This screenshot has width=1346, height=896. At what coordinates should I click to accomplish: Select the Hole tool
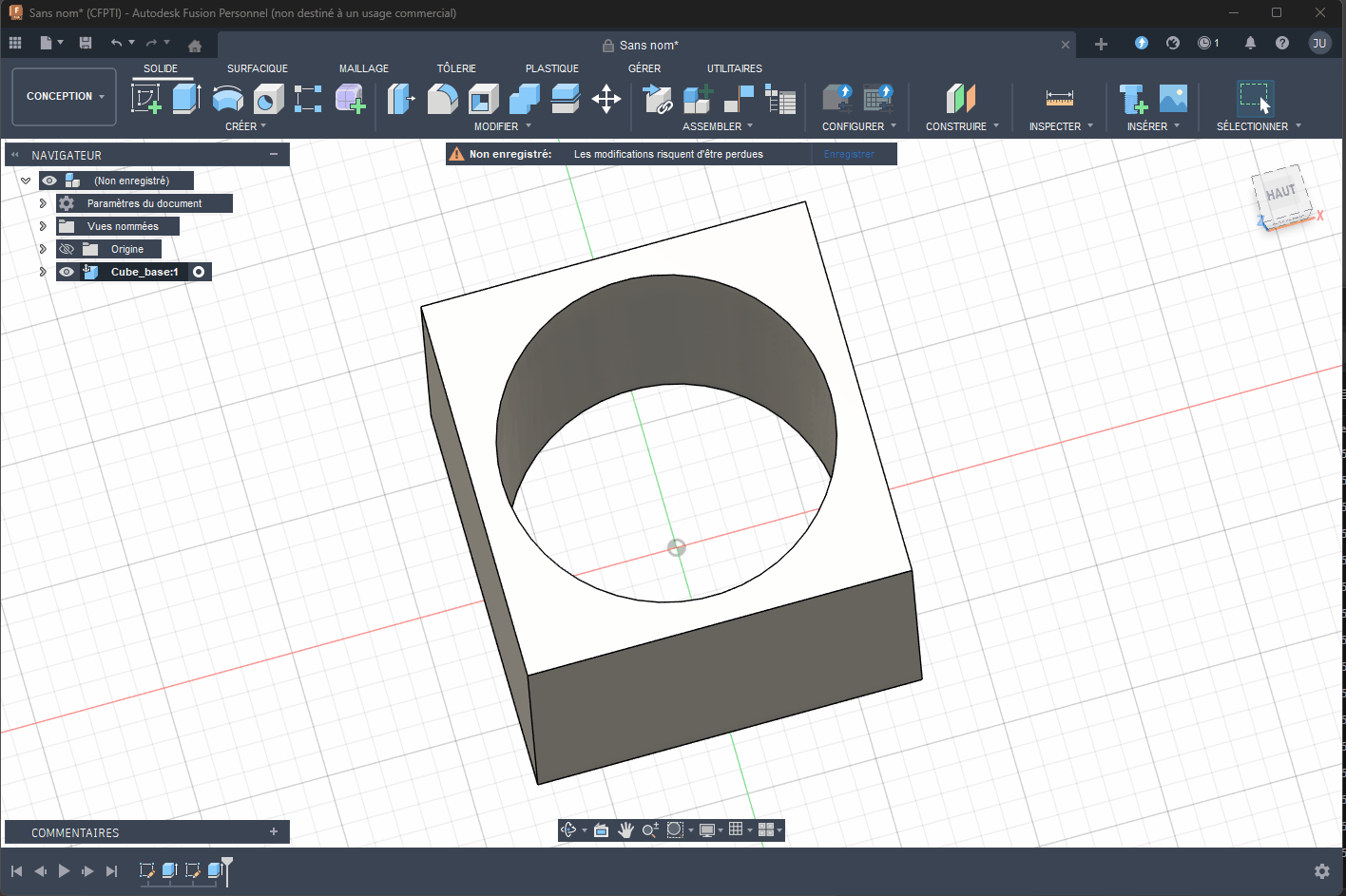(x=268, y=98)
